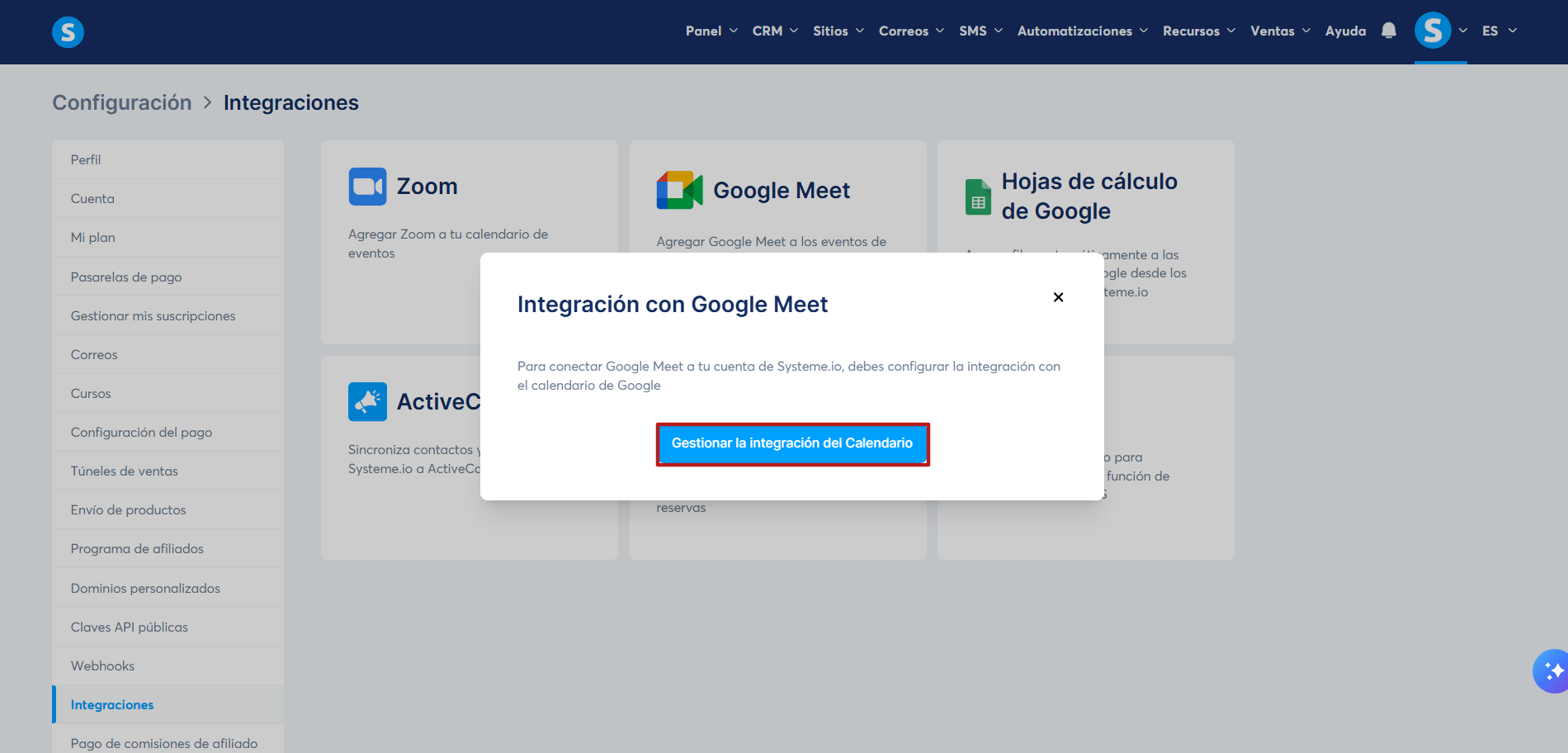Open the AI assistant sparkle button
This screenshot has height=753, width=1568.
[1552, 671]
